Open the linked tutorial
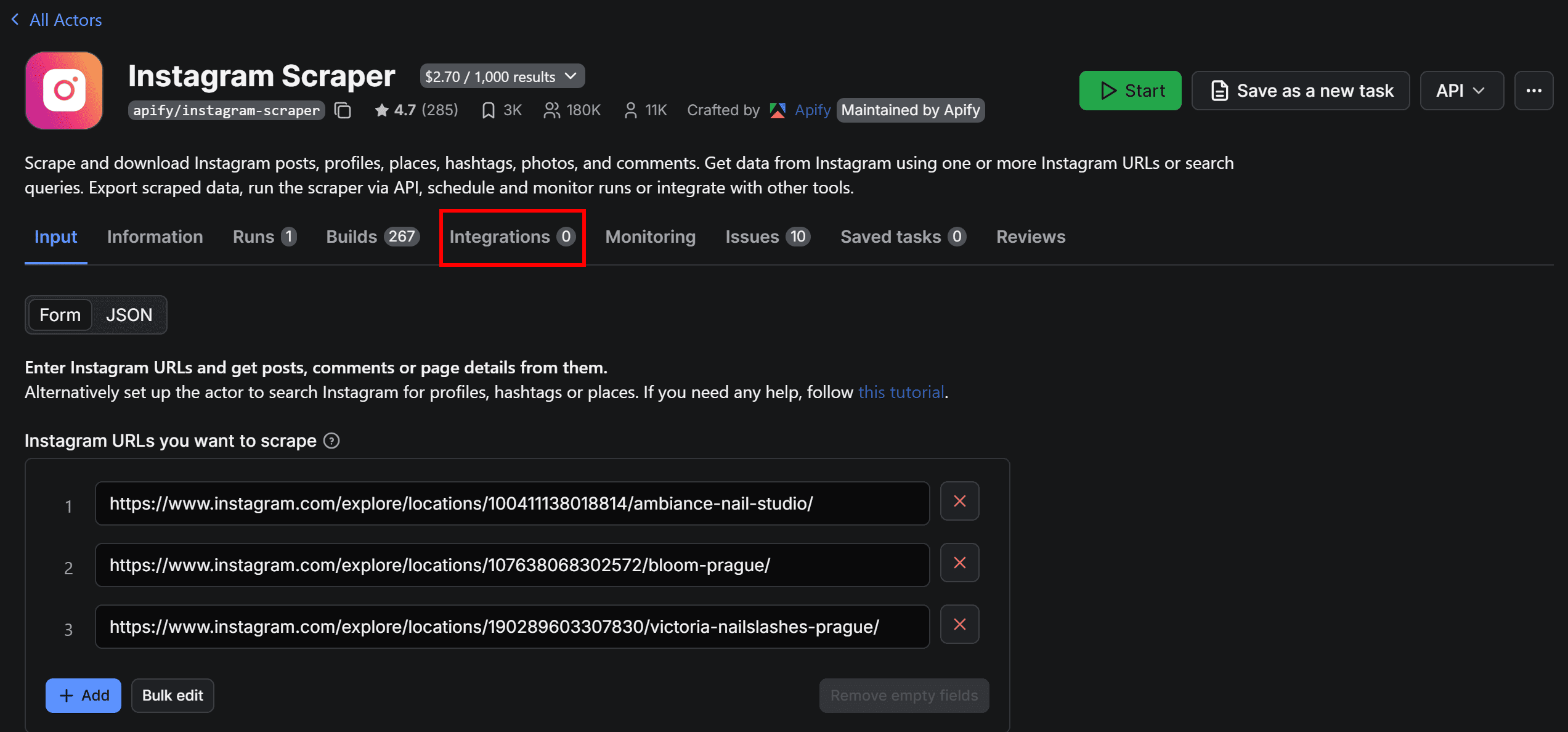This screenshot has width=1568, height=732. coord(901,392)
